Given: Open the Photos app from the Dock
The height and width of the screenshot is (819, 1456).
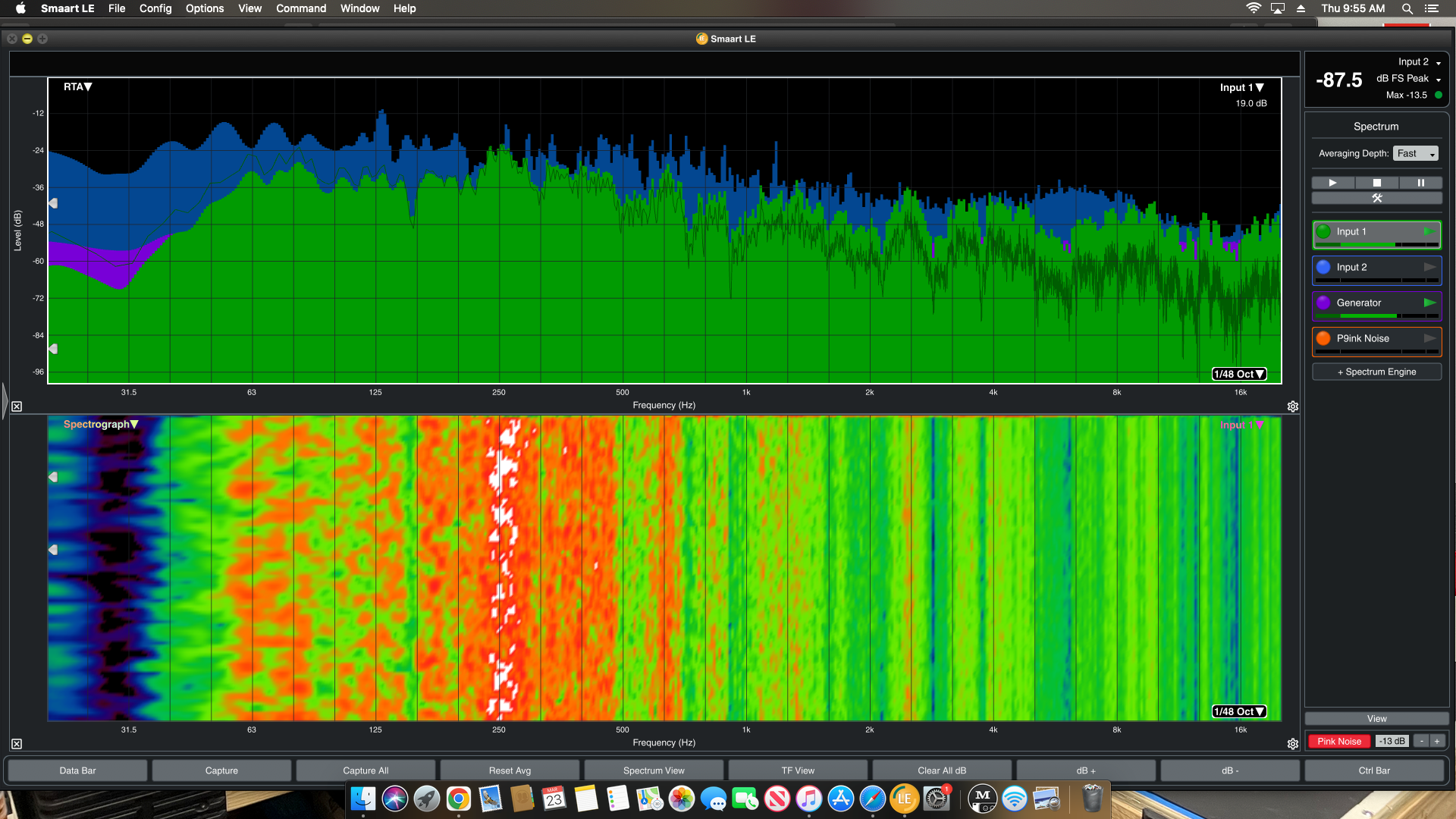Looking at the screenshot, I should (681, 798).
